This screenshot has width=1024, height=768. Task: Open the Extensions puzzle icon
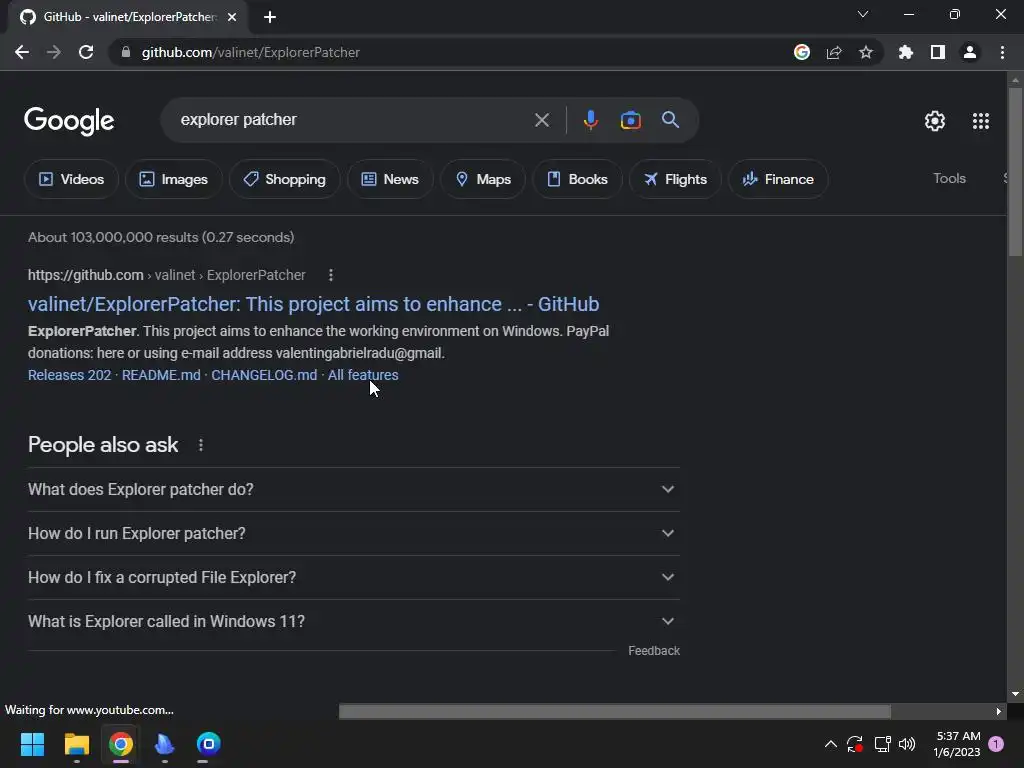pos(906,52)
